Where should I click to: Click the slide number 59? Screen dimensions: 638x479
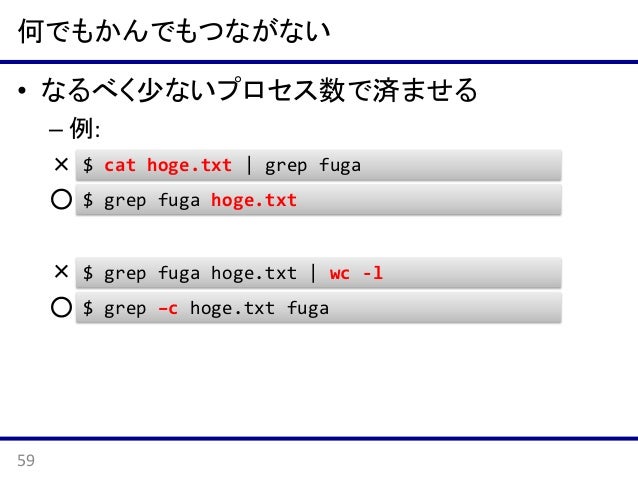(26, 460)
